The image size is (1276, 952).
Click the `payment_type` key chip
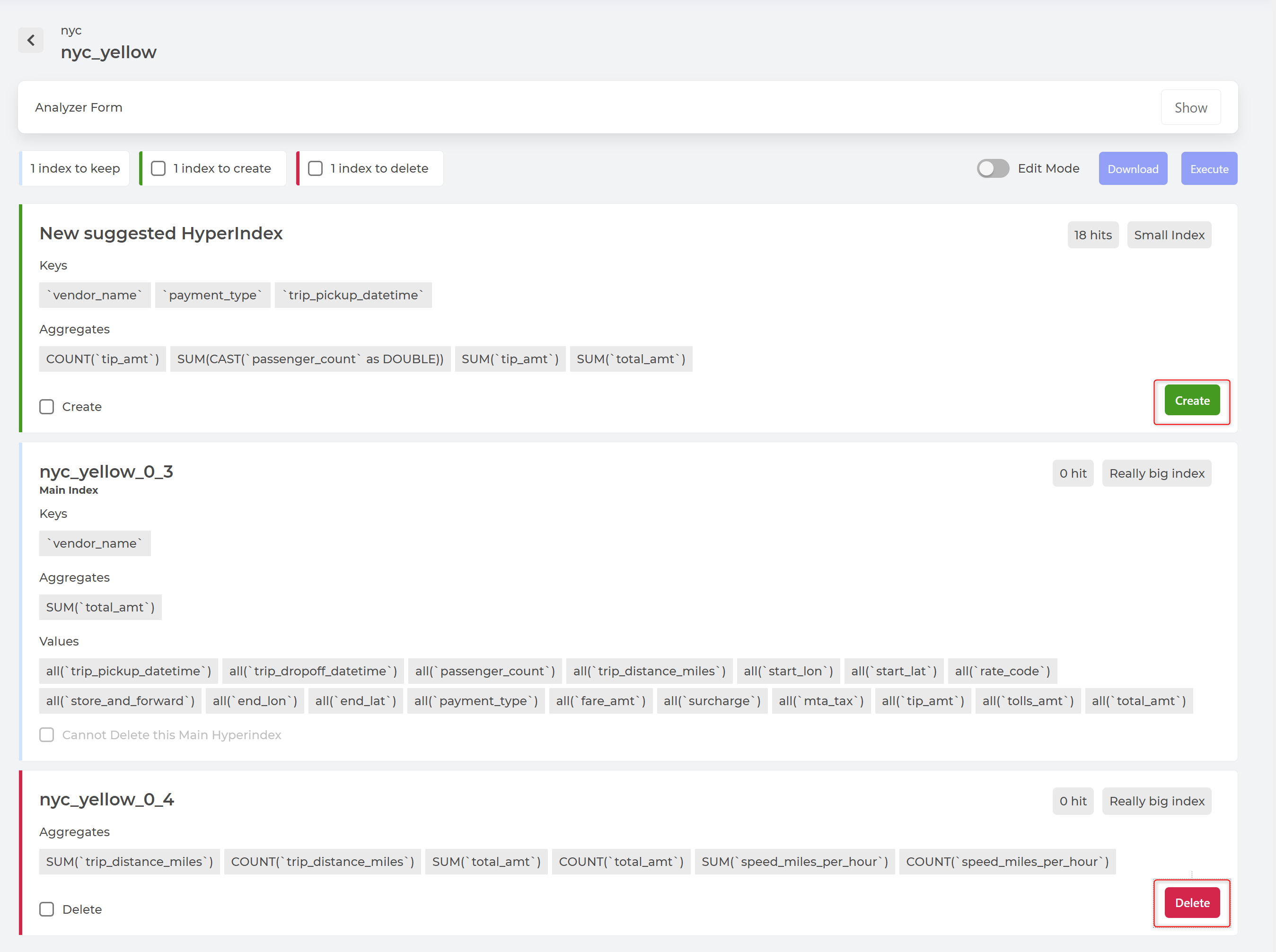click(213, 295)
